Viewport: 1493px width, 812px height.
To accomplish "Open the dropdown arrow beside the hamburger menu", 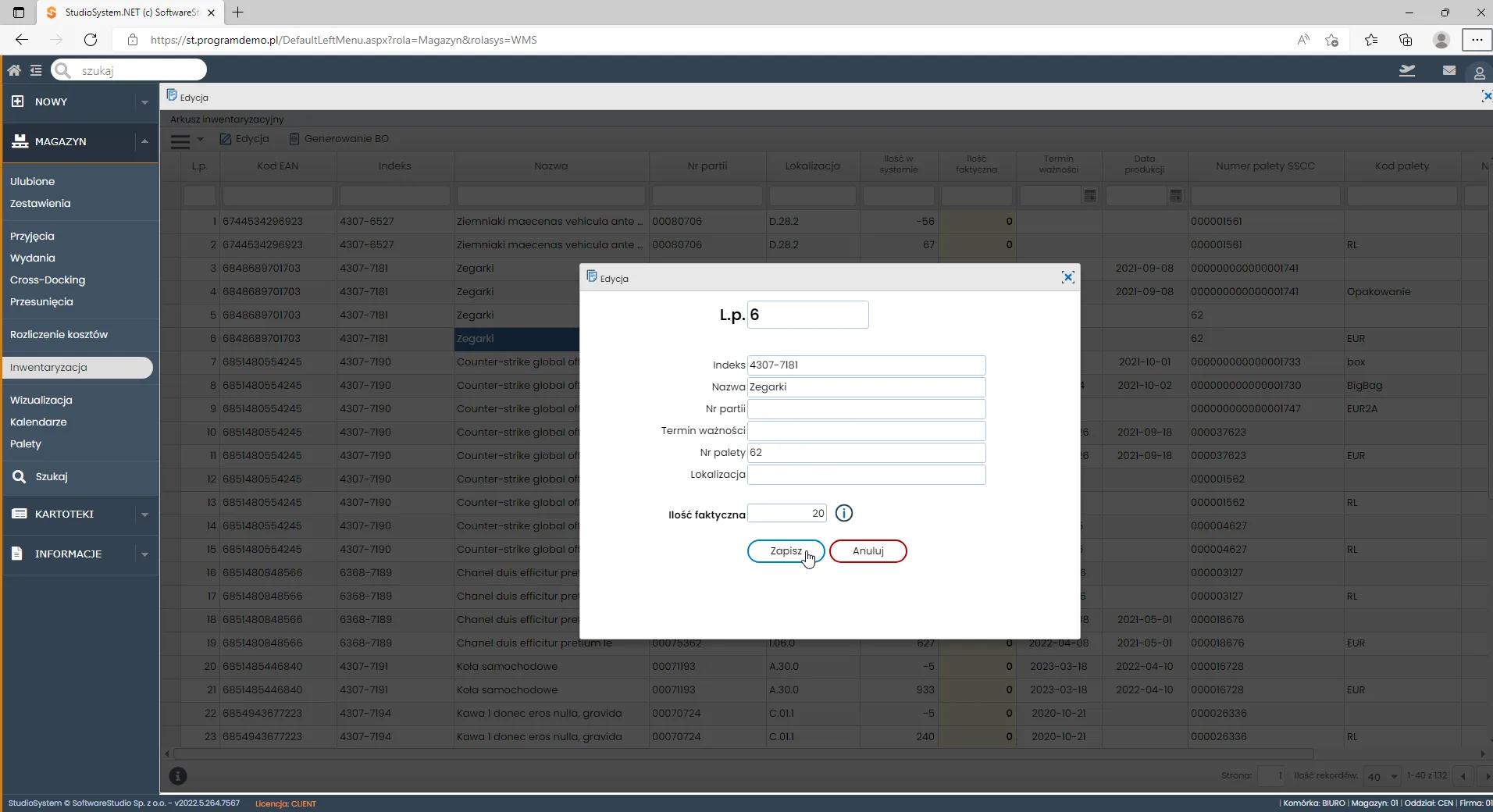I will (x=200, y=140).
